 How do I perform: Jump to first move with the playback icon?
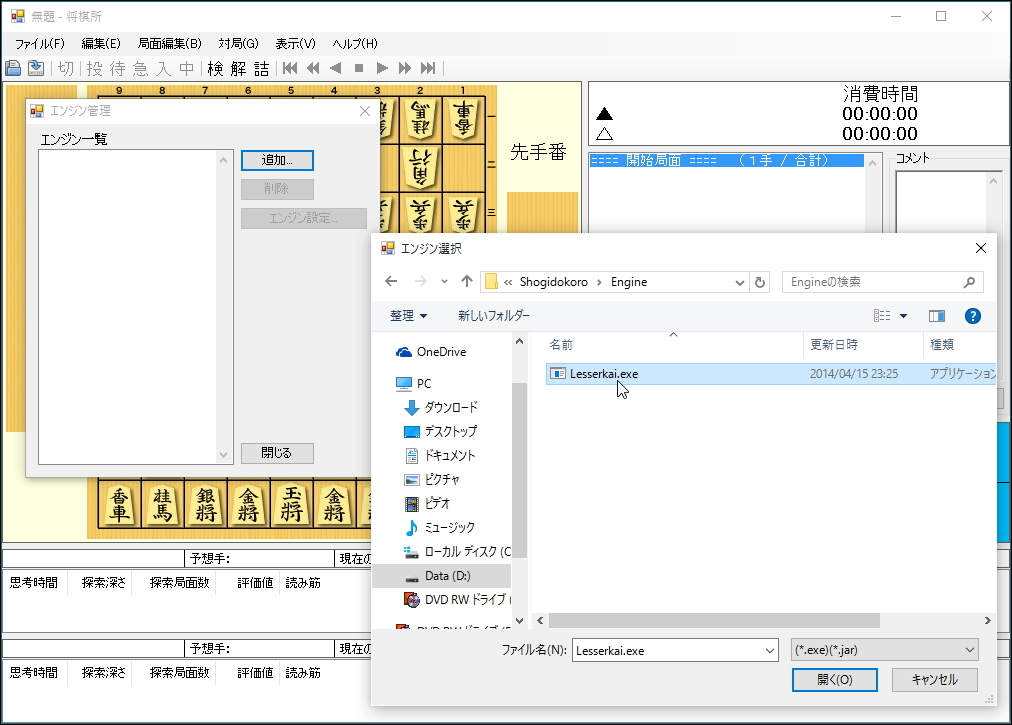tap(290, 67)
